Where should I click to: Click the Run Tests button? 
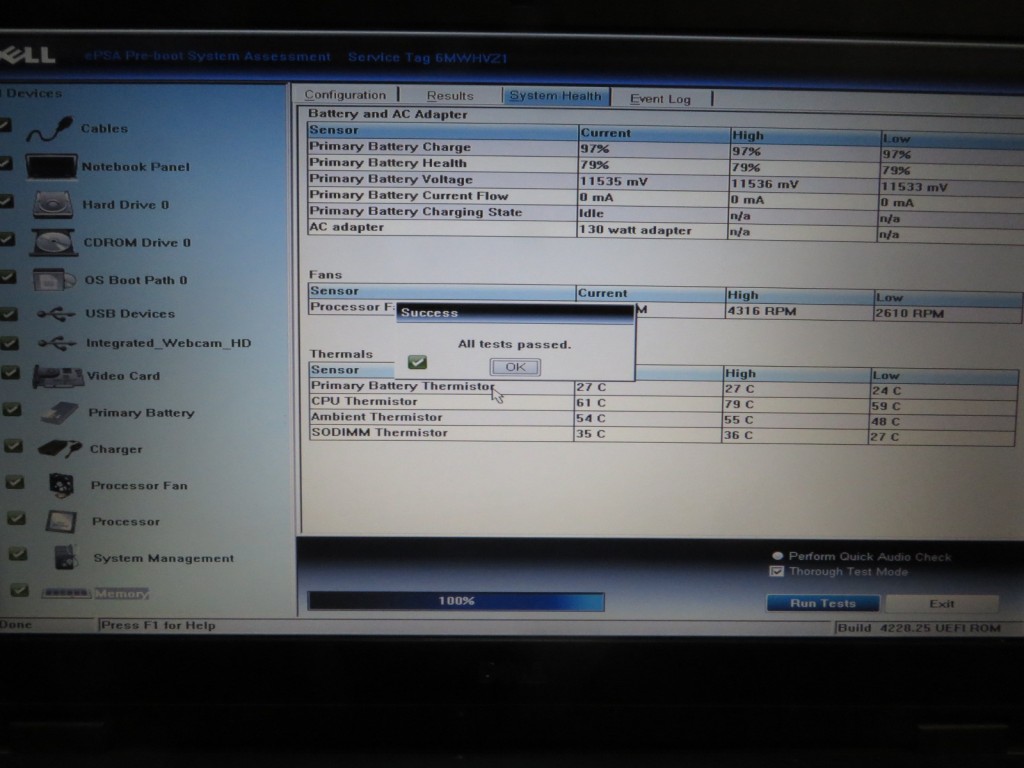pyautogui.click(x=822, y=603)
